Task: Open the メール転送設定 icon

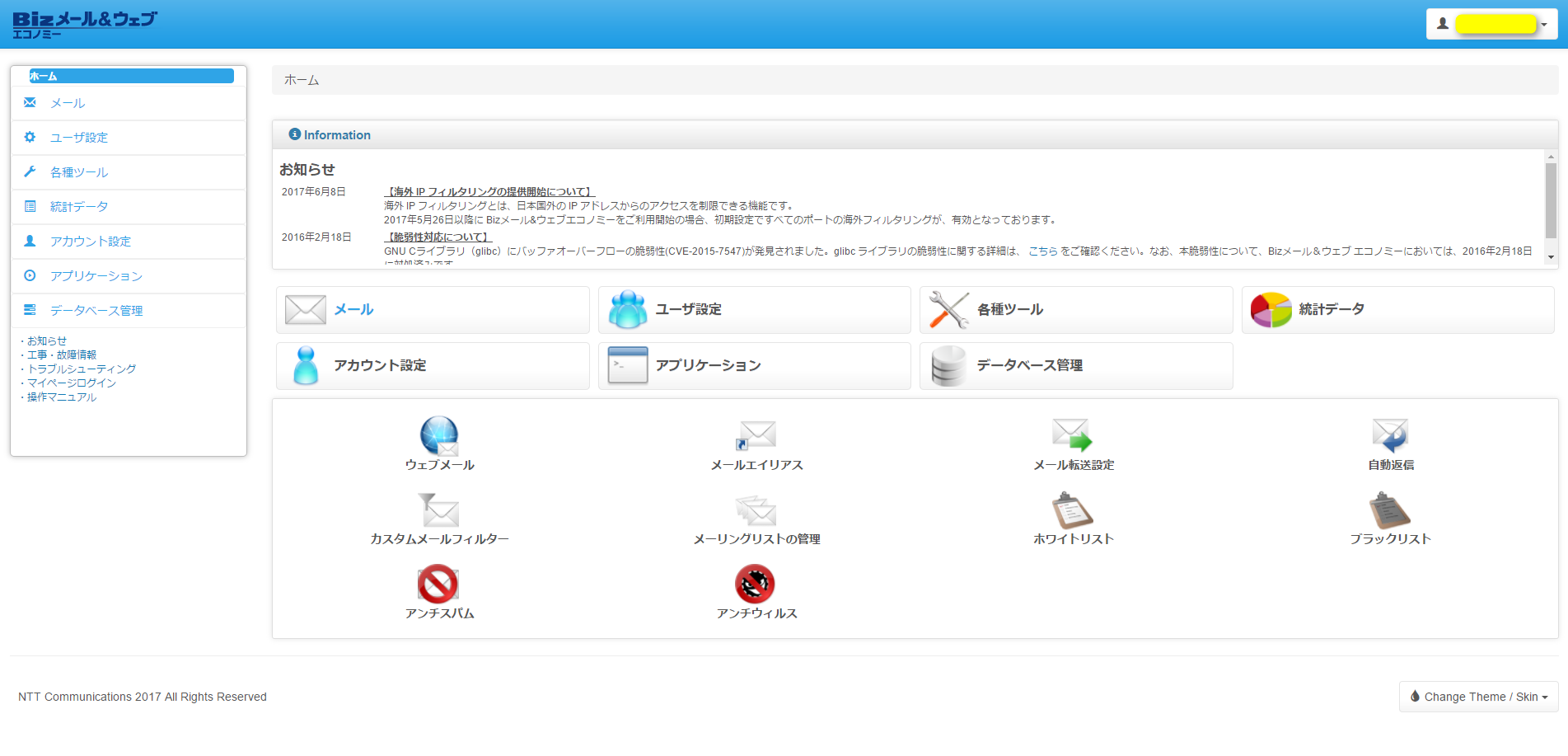Action: 1073,434
